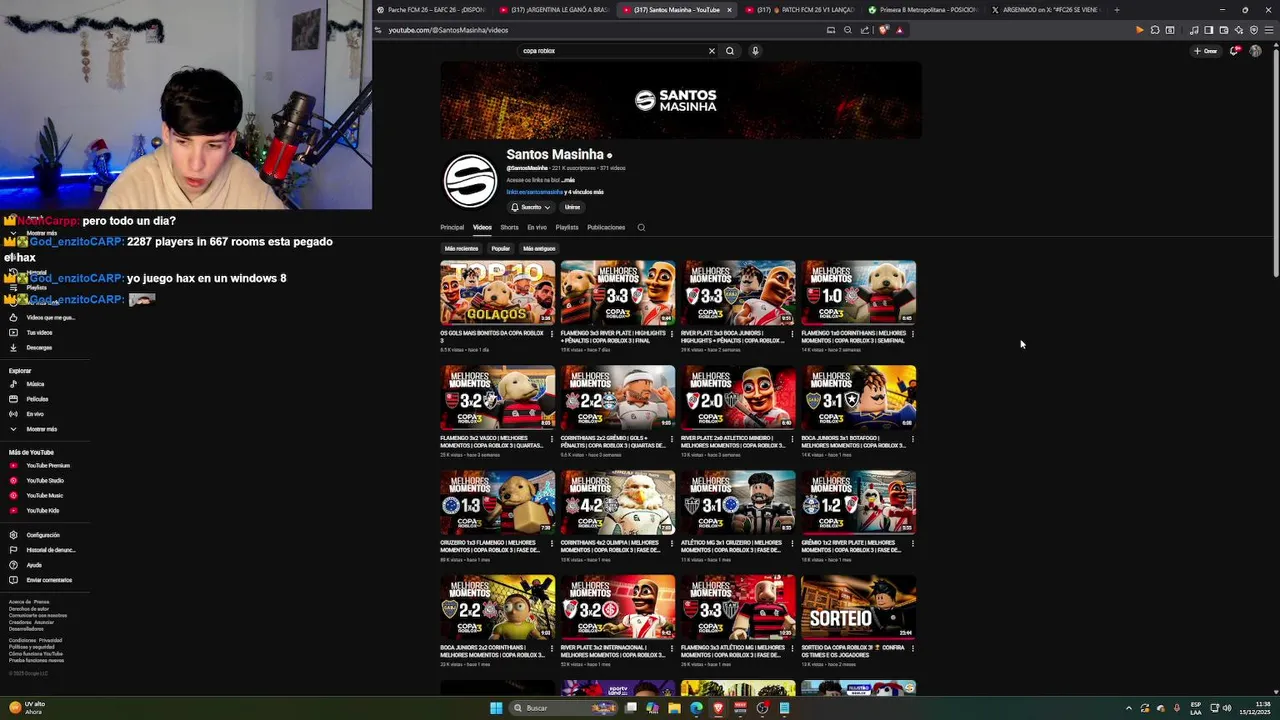Open the En vivo channel tab
Viewport: 1280px width, 720px height.
click(537, 227)
